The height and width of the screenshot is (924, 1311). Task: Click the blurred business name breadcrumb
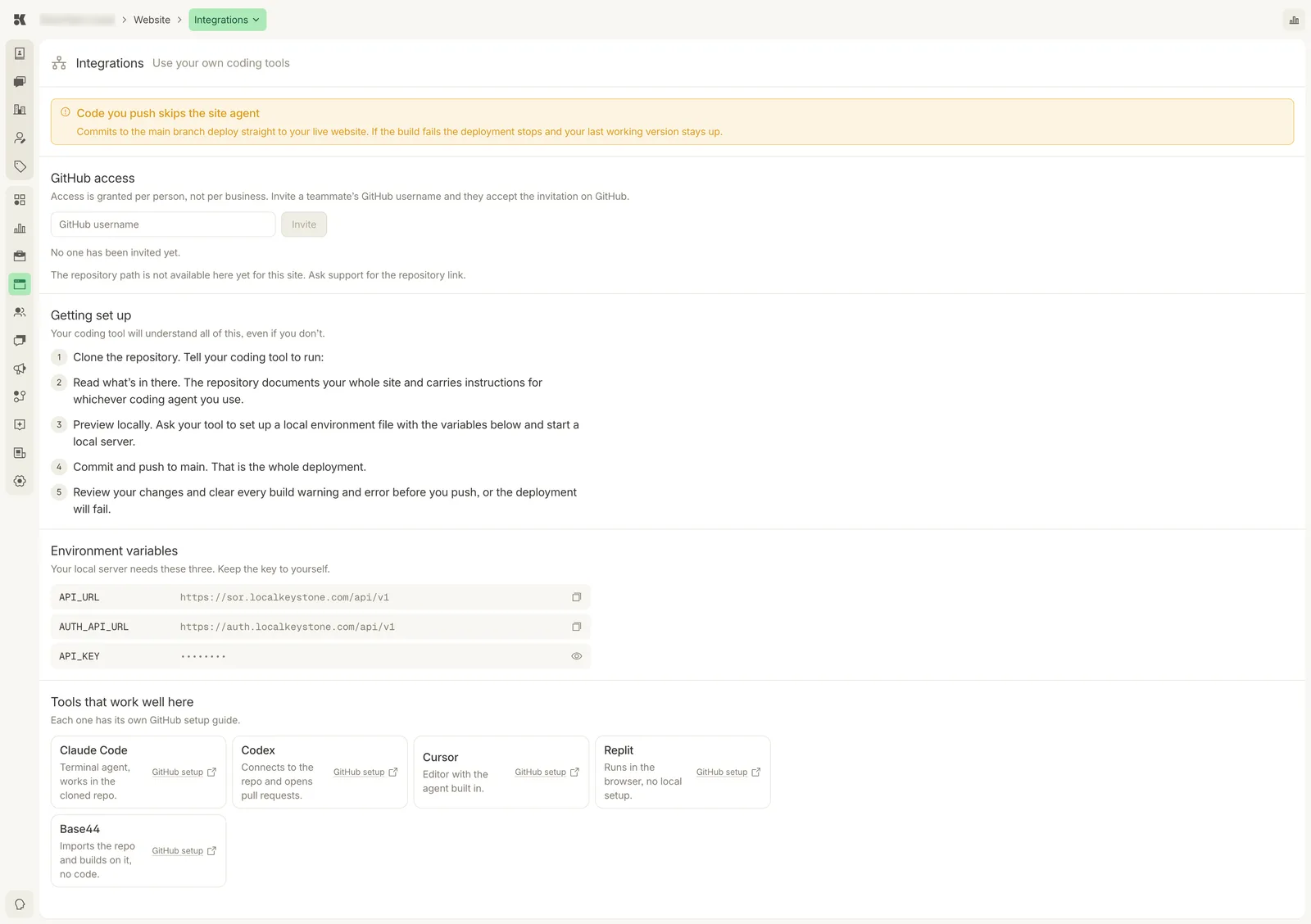click(x=77, y=20)
